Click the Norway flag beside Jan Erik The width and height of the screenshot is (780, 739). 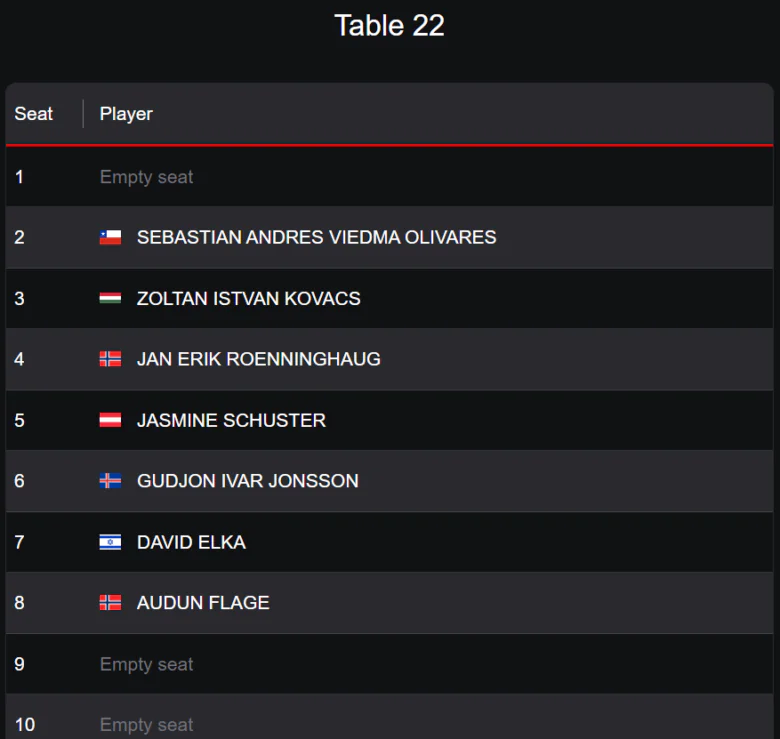click(110, 359)
